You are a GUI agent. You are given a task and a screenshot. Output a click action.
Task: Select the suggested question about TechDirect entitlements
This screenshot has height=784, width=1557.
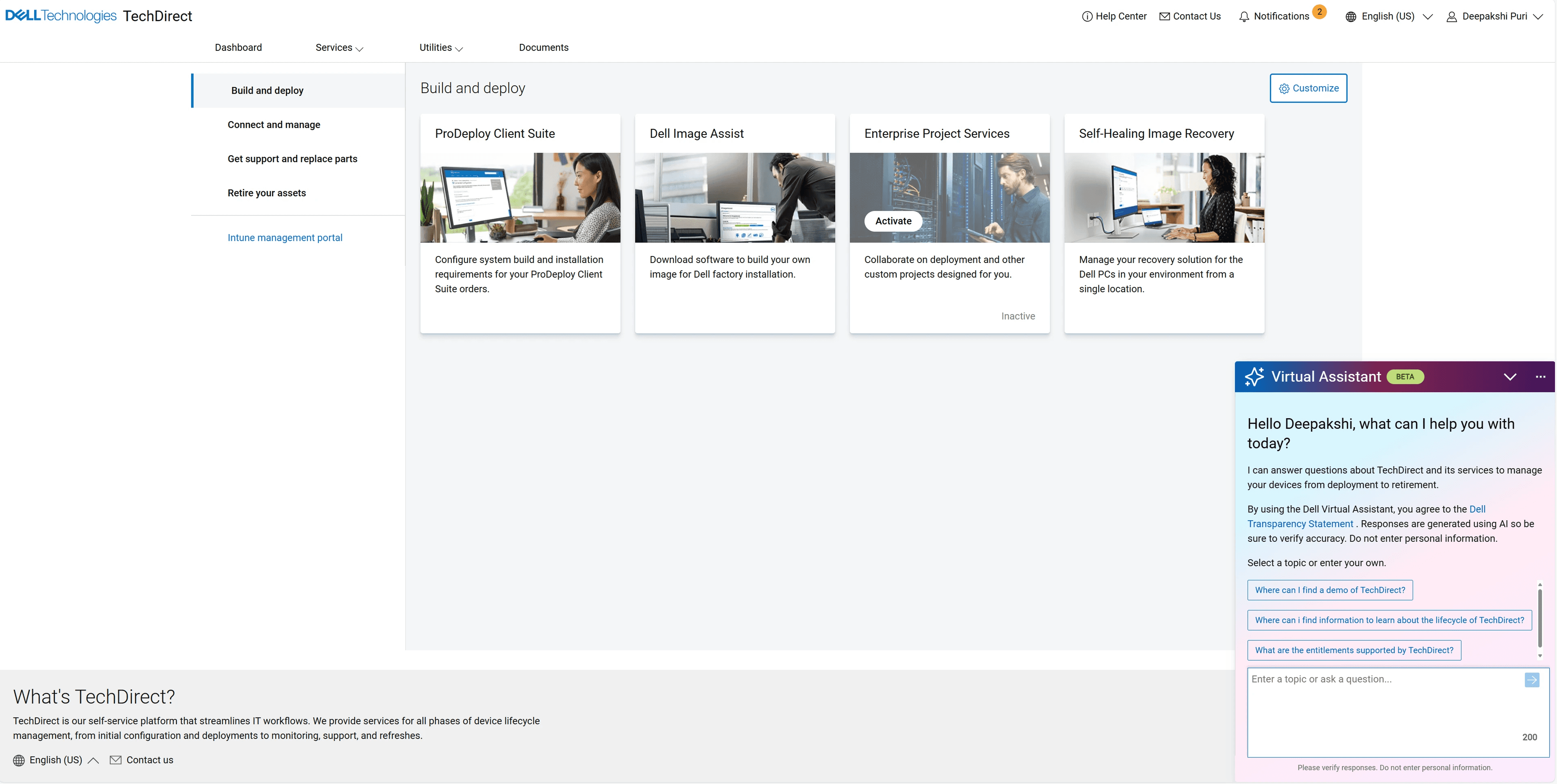pos(1354,650)
